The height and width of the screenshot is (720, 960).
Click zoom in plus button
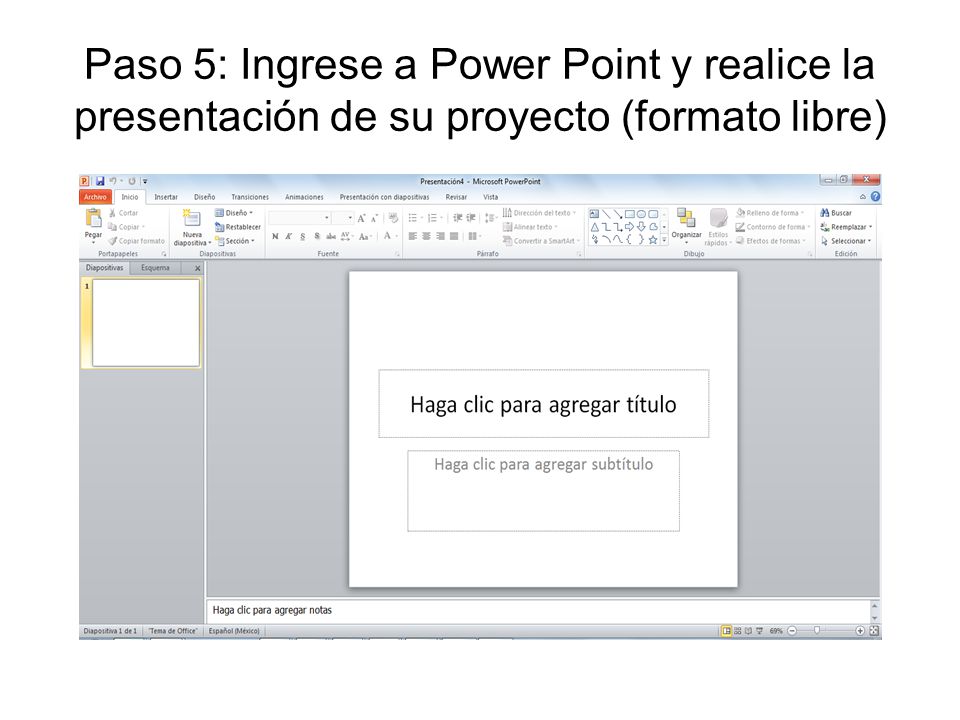coord(860,631)
